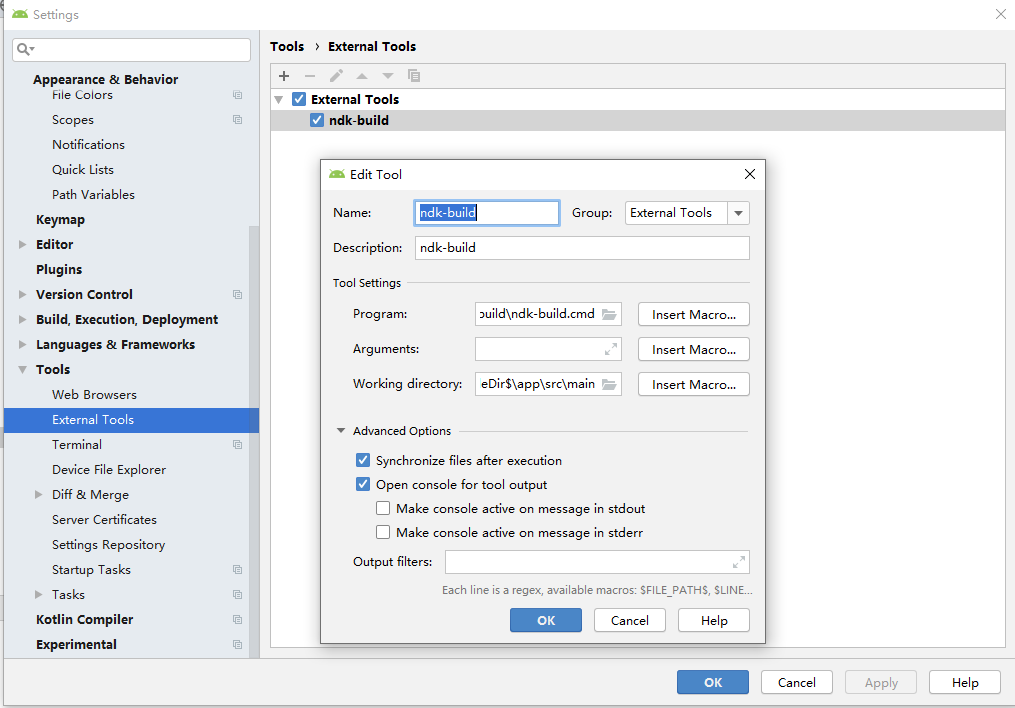Focus the Description input field

(582, 248)
